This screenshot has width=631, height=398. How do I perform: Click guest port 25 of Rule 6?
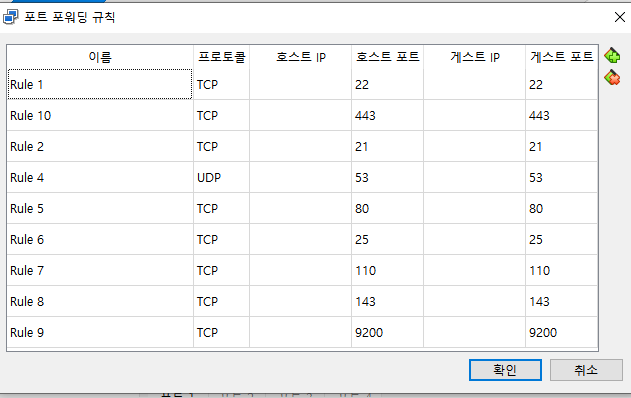561,239
